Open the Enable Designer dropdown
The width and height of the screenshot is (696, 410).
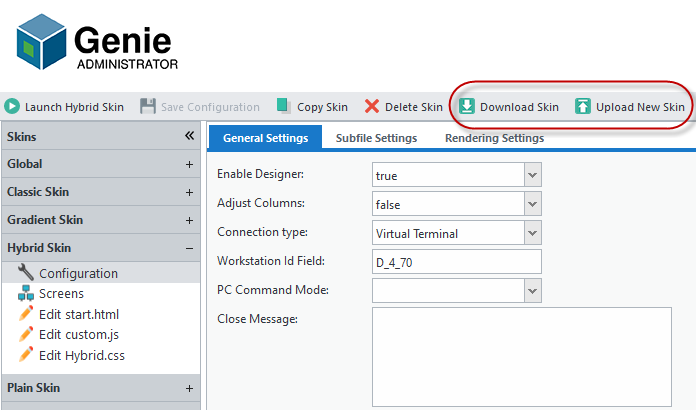click(533, 175)
